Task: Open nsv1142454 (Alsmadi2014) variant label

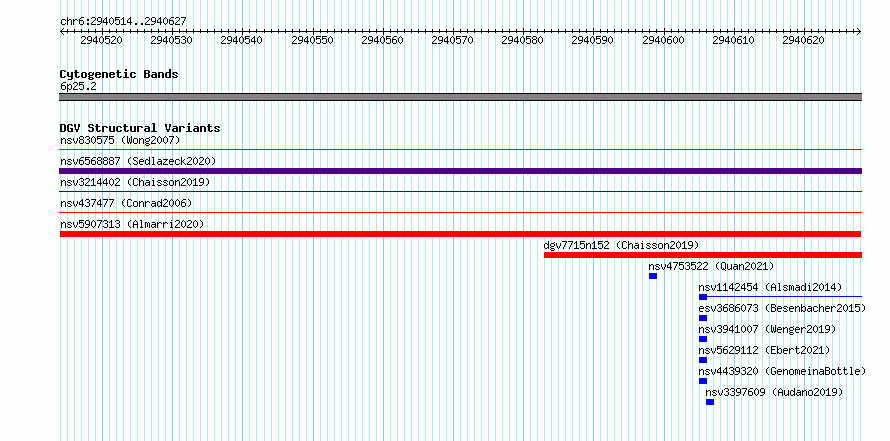Action: point(771,287)
